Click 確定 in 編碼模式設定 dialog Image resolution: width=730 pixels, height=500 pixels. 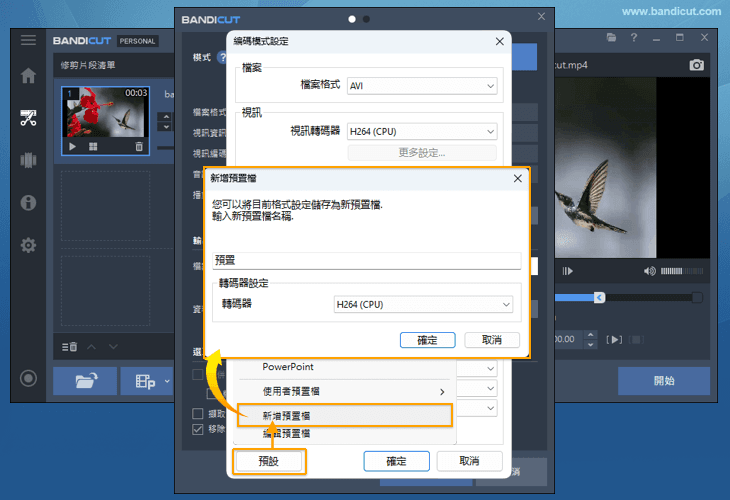click(396, 461)
